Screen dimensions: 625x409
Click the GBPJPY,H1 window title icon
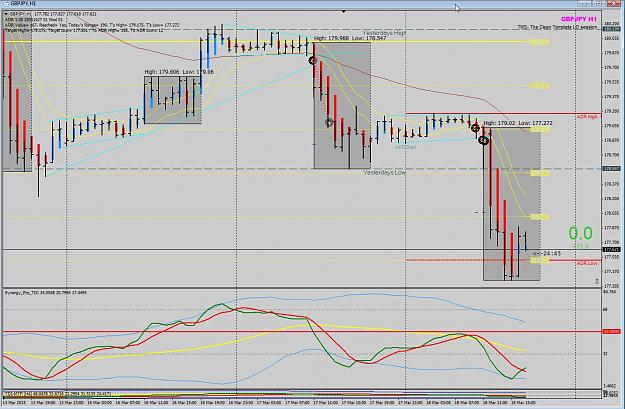click(x=5, y=4)
